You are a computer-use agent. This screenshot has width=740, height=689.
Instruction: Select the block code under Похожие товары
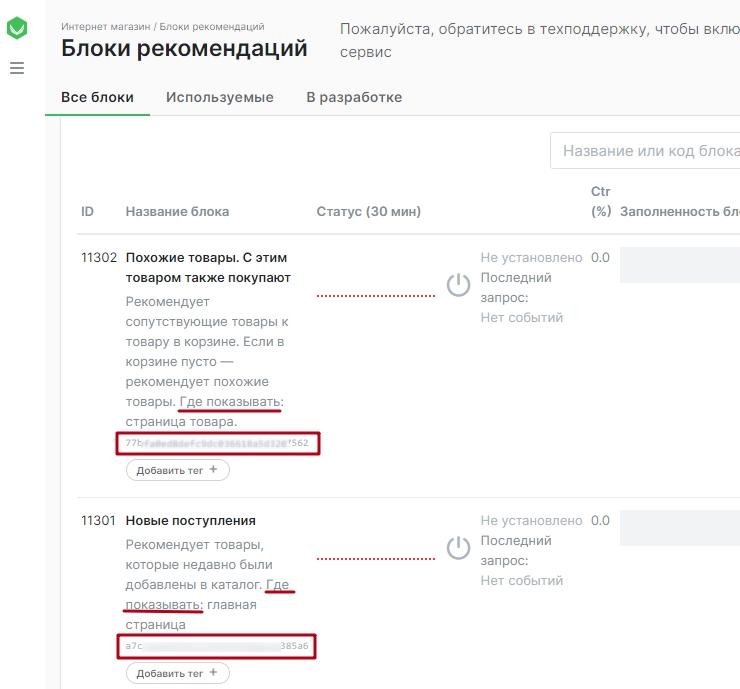tap(217, 443)
